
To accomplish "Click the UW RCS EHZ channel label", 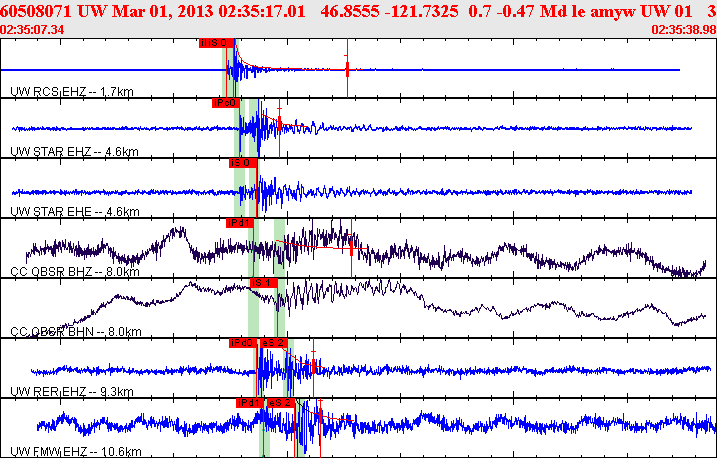I will (x=72, y=92).
